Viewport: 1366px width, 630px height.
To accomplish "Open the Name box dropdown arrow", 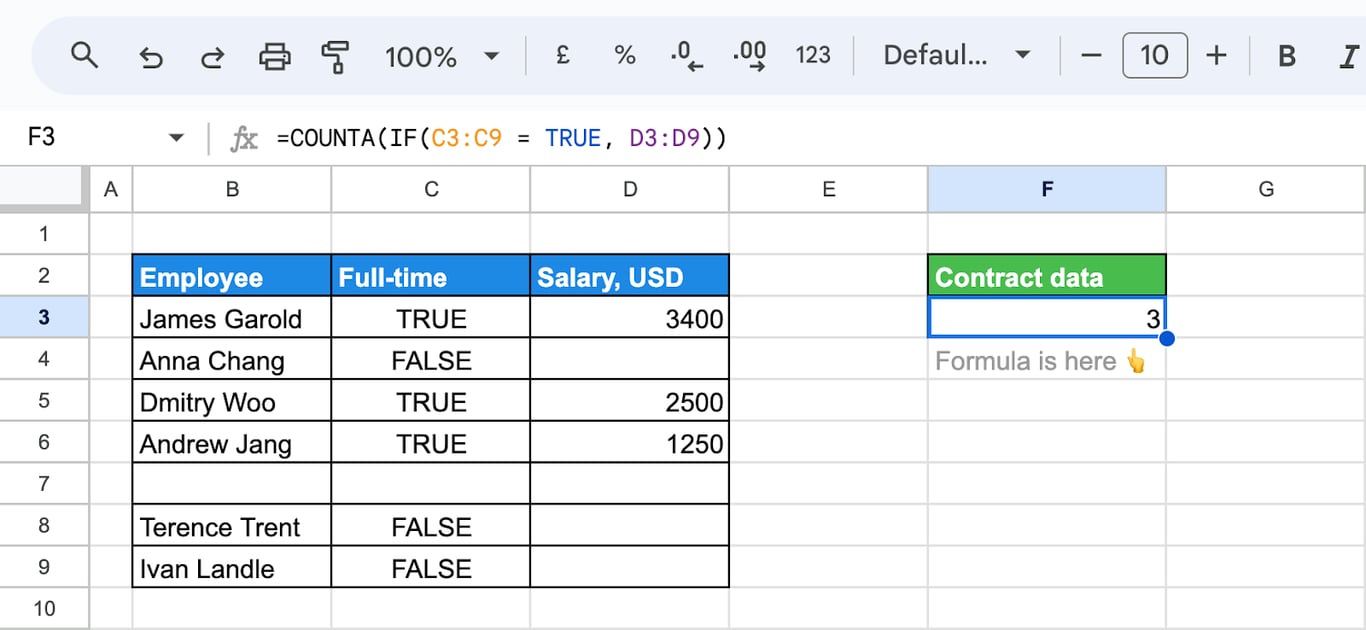I will coord(177,138).
